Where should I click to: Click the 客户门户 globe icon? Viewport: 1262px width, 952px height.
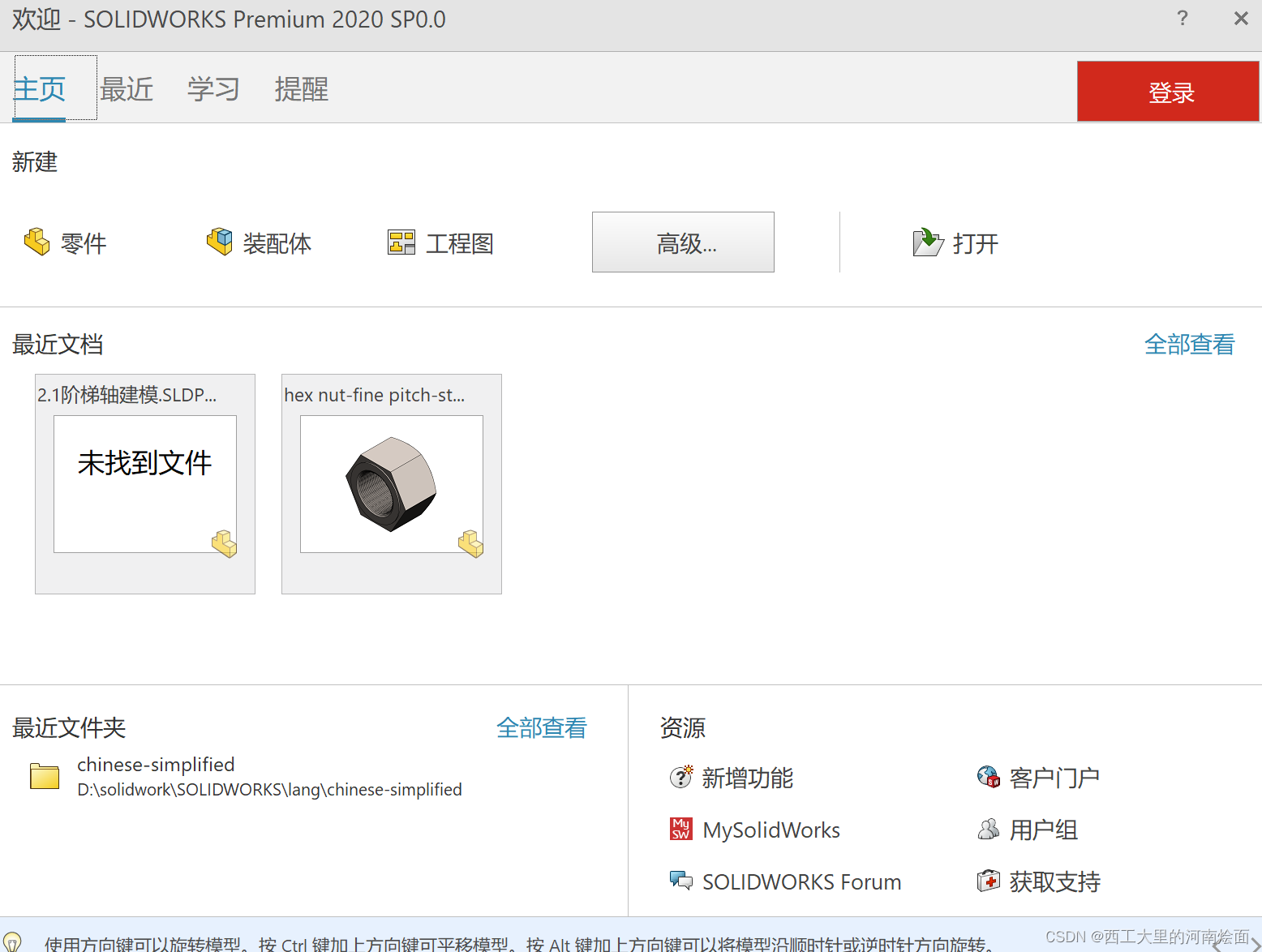(989, 777)
